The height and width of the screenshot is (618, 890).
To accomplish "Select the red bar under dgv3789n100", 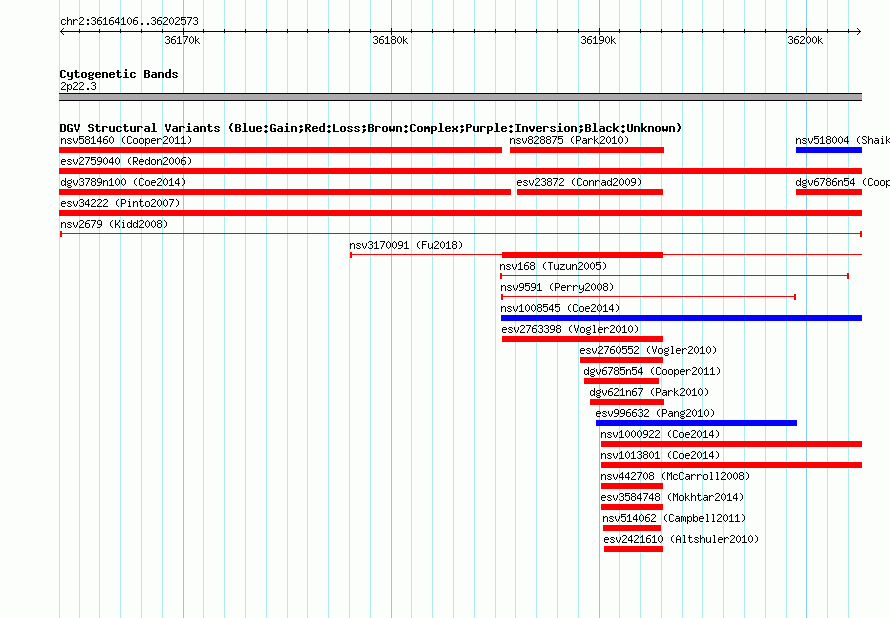I will tap(285, 192).
